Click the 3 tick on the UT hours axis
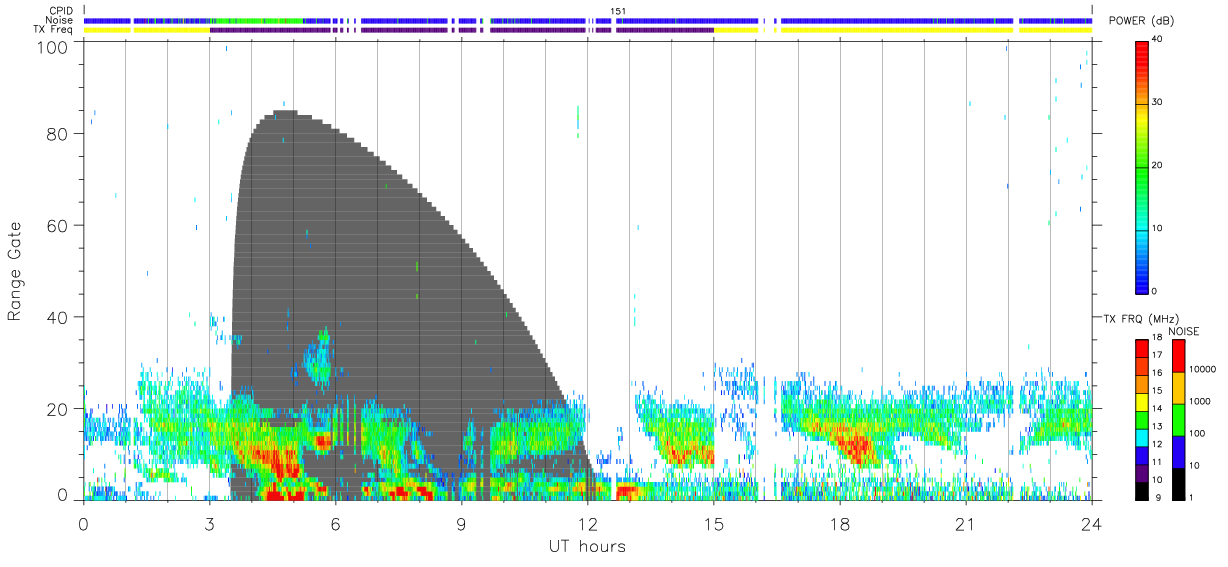The image size is (1228, 567). click(210, 523)
